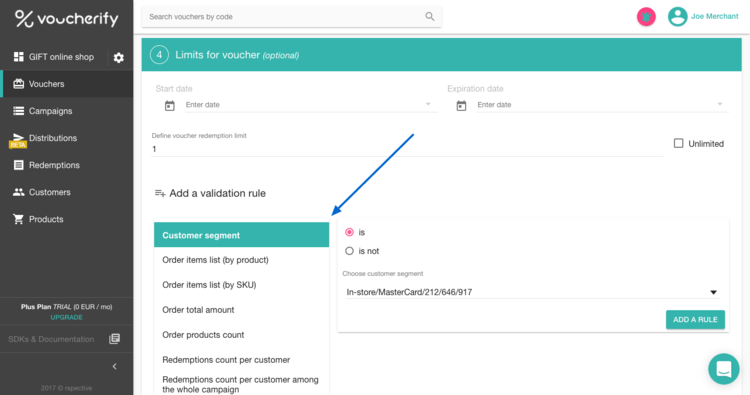Enable the Unlimited checkbox
This screenshot has width=750, height=395.
point(678,143)
